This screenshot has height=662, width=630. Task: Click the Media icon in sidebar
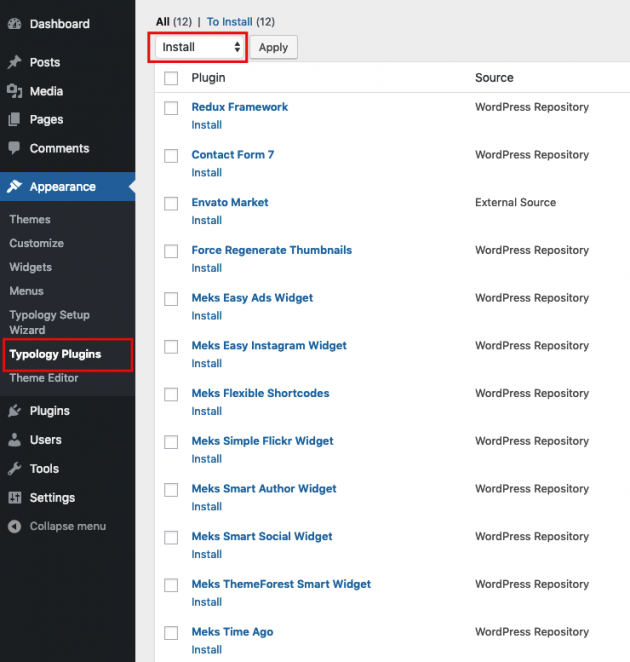click(14, 91)
